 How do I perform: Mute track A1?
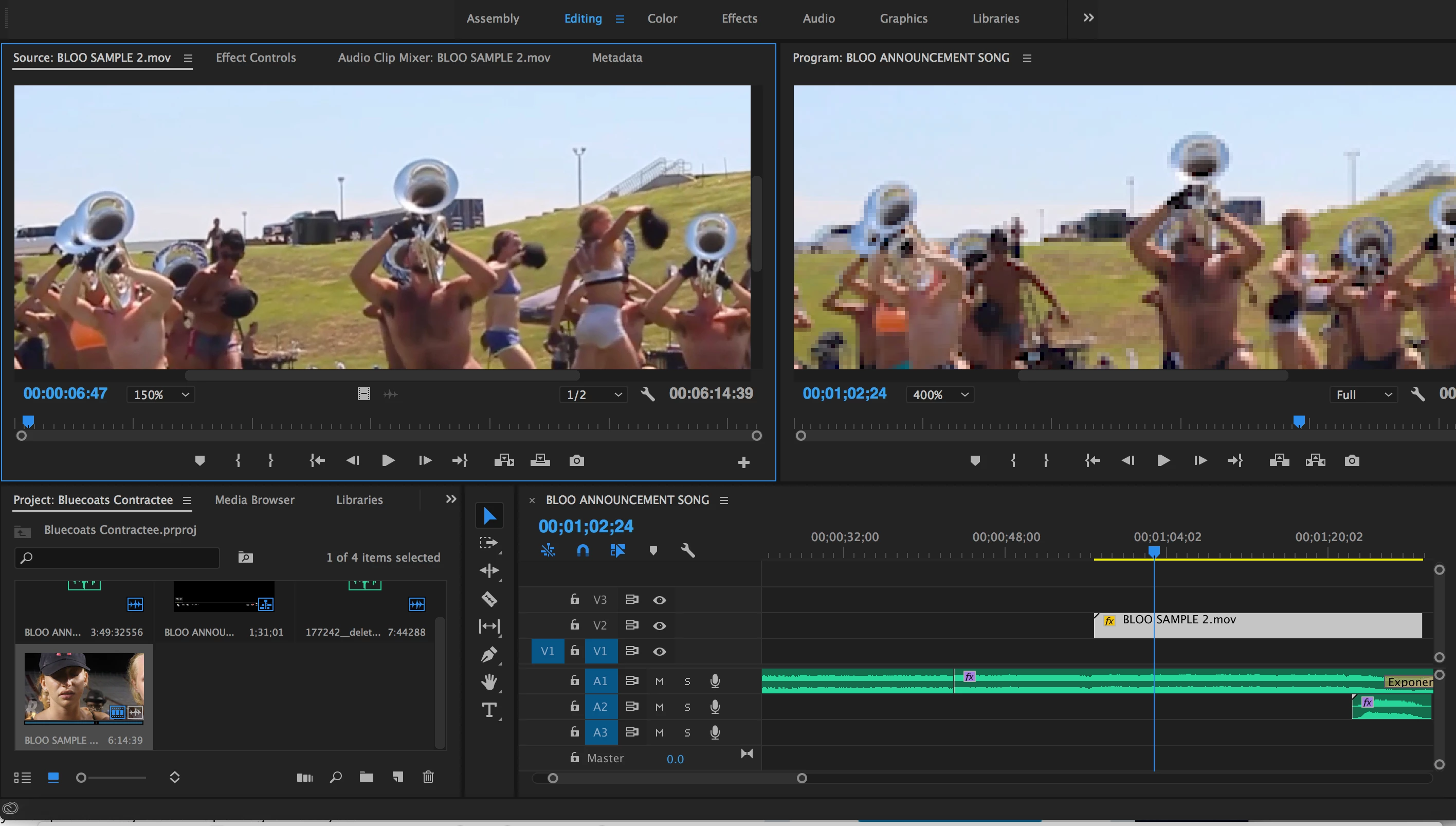coord(659,681)
